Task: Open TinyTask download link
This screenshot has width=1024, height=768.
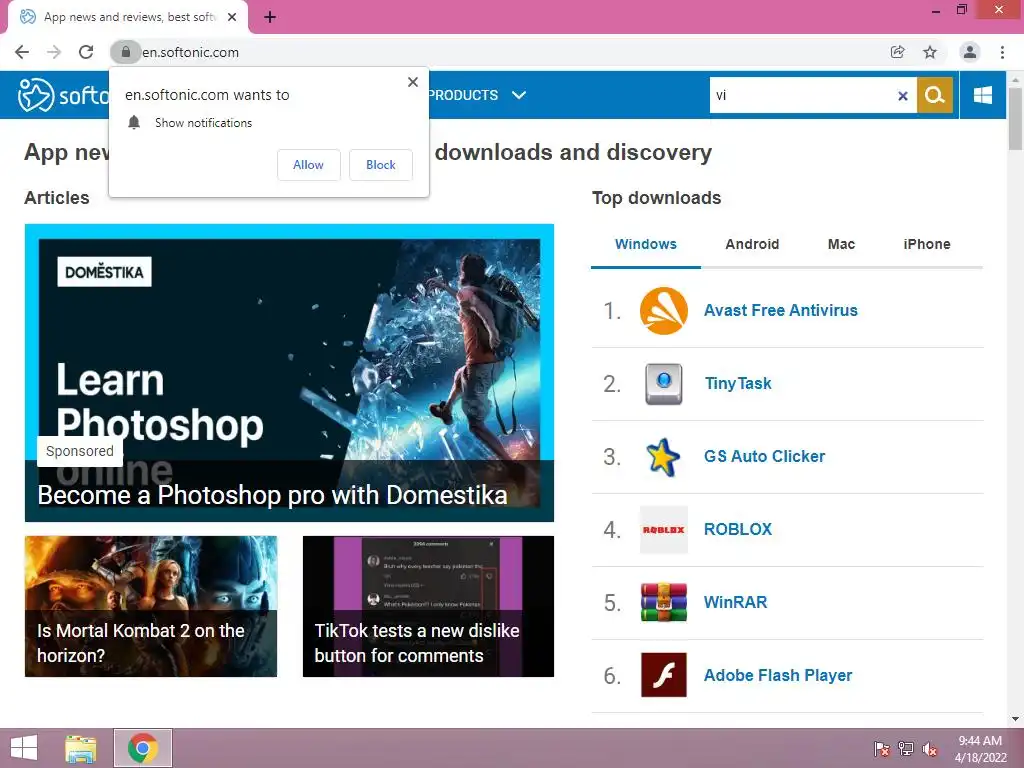Action: 738,383
